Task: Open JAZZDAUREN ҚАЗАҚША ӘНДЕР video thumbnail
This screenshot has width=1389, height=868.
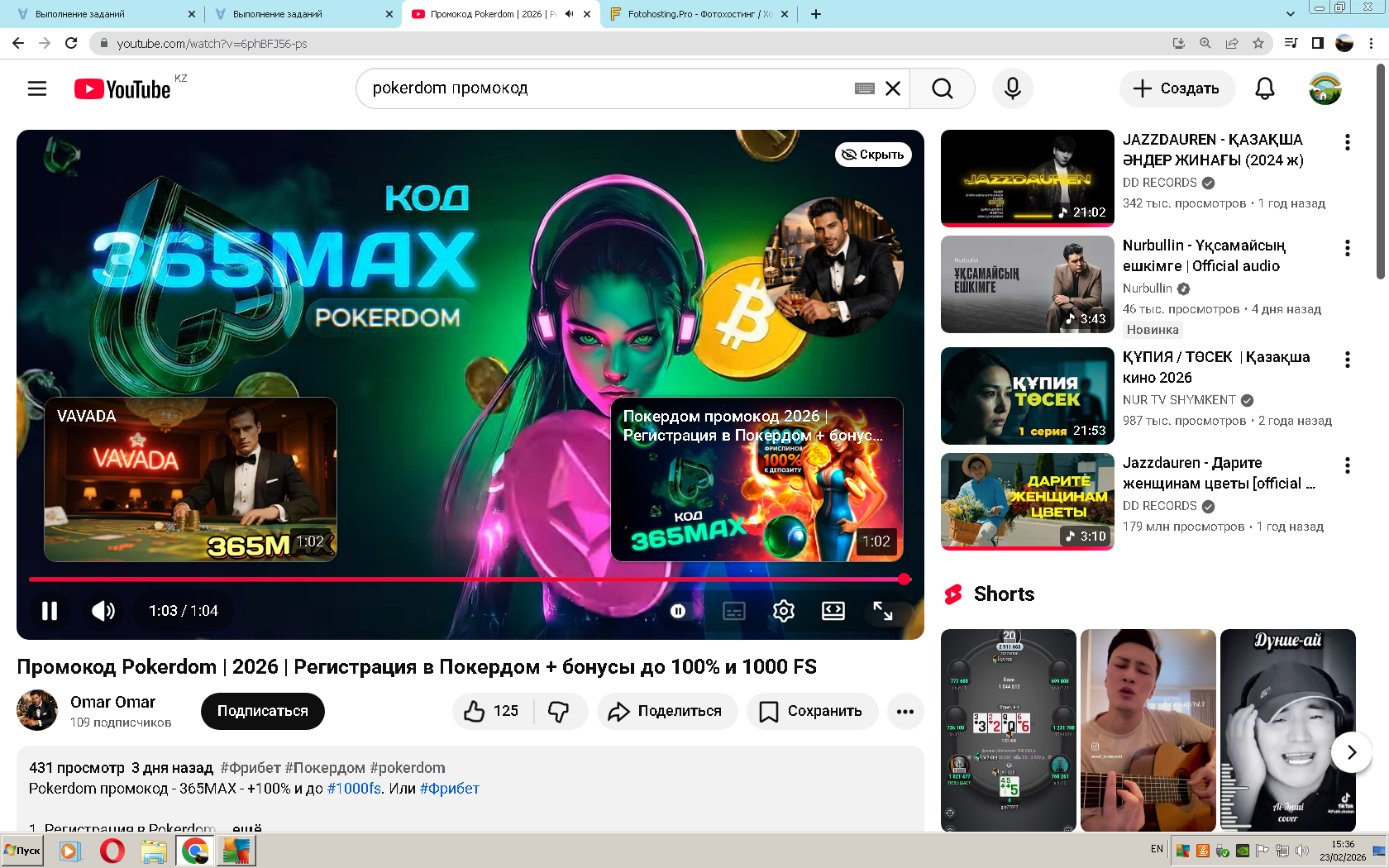Action: pyautogui.click(x=1028, y=178)
